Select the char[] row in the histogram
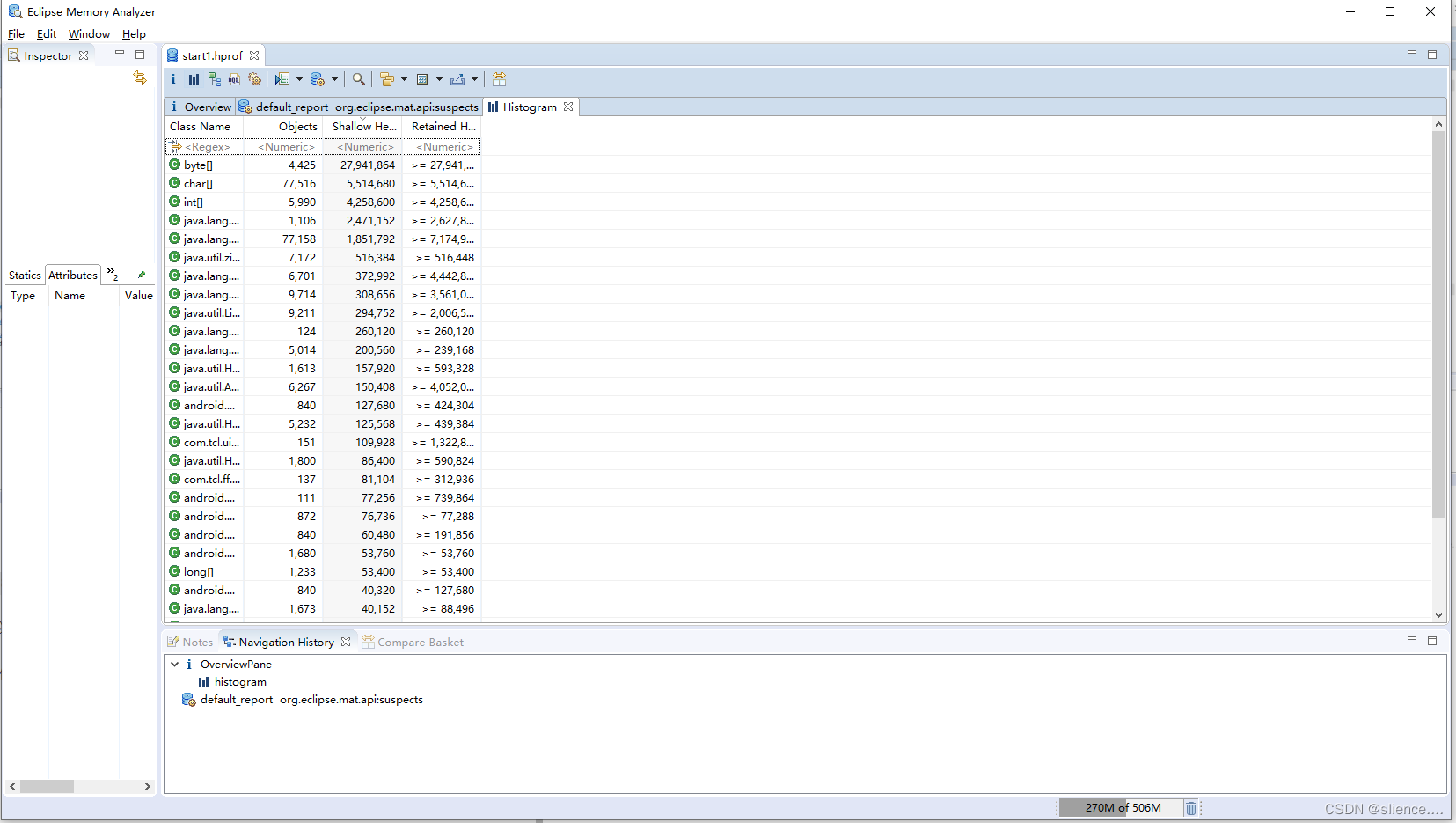This screenshot has height=823, width=1456. (x=322, y=183)
